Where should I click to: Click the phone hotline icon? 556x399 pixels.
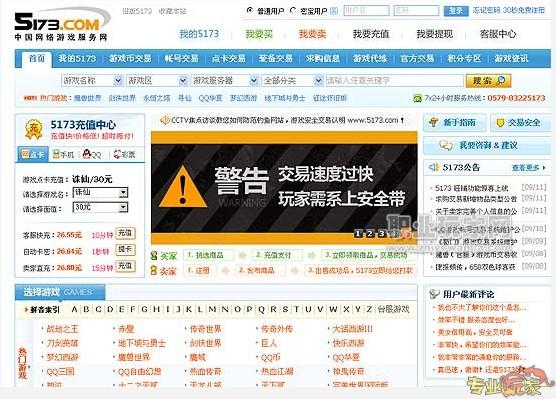click(x=417, y=98)
